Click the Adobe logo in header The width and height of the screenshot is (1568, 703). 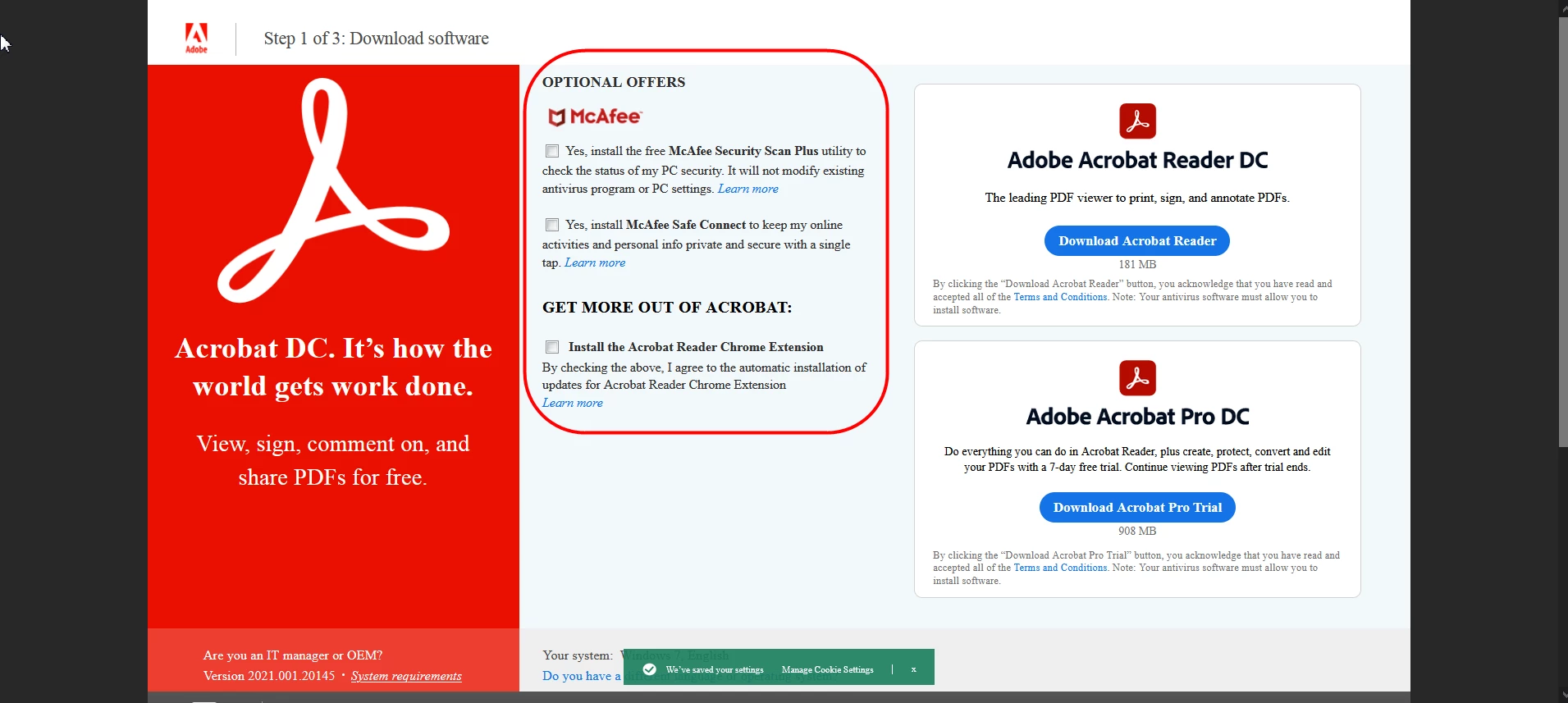pos(196,38)
